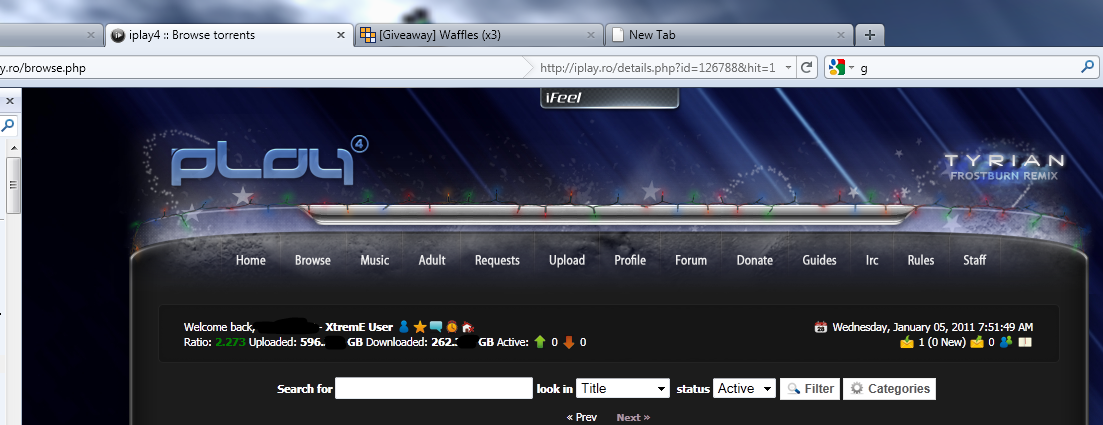
Task: Open the Guides menu item
Action: point(820,260)
